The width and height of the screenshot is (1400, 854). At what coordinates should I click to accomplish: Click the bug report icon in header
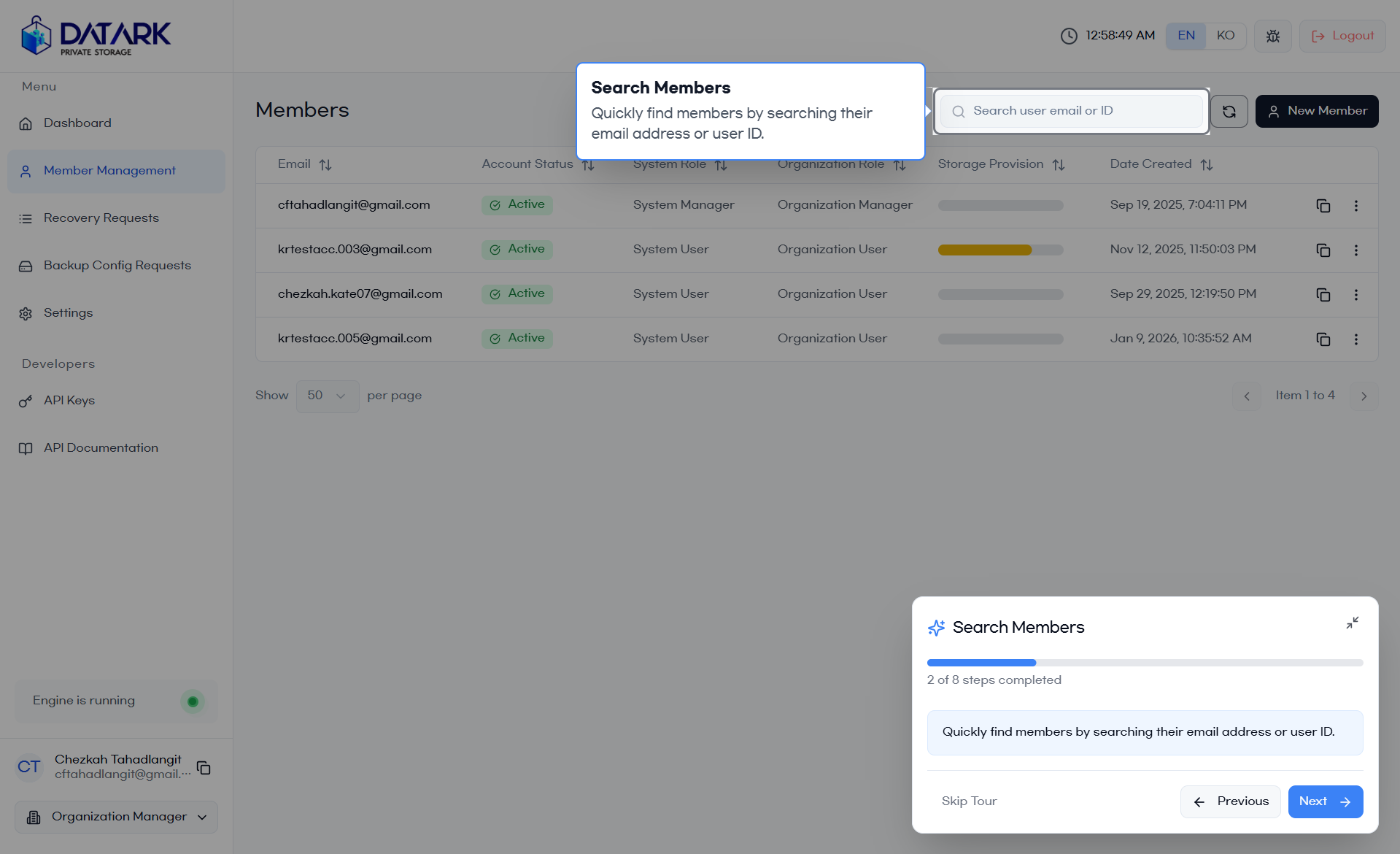[x=1272, y=36]
